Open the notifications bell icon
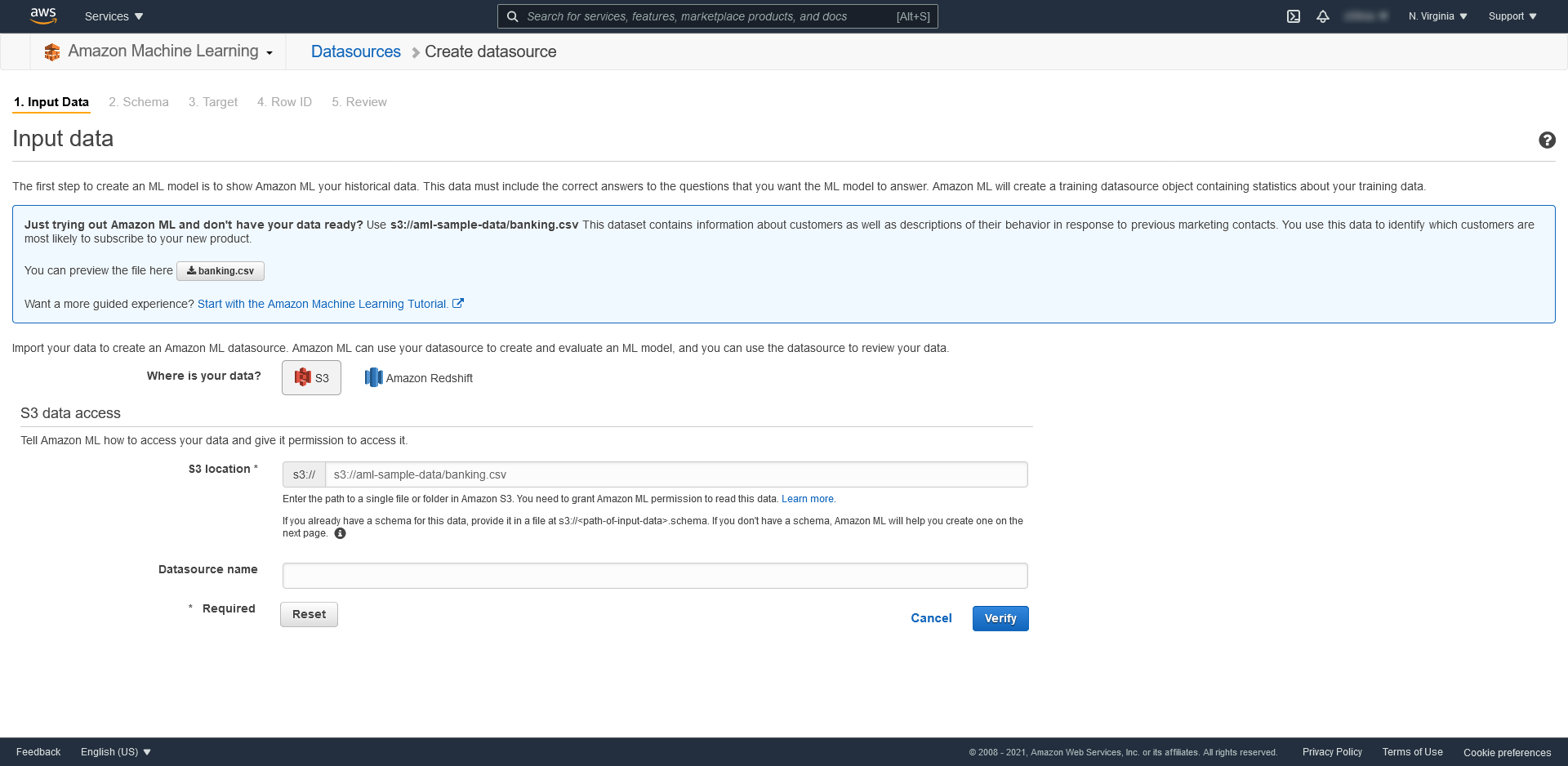Viewport: 1568px width, 766px height. pos(1323,16)
